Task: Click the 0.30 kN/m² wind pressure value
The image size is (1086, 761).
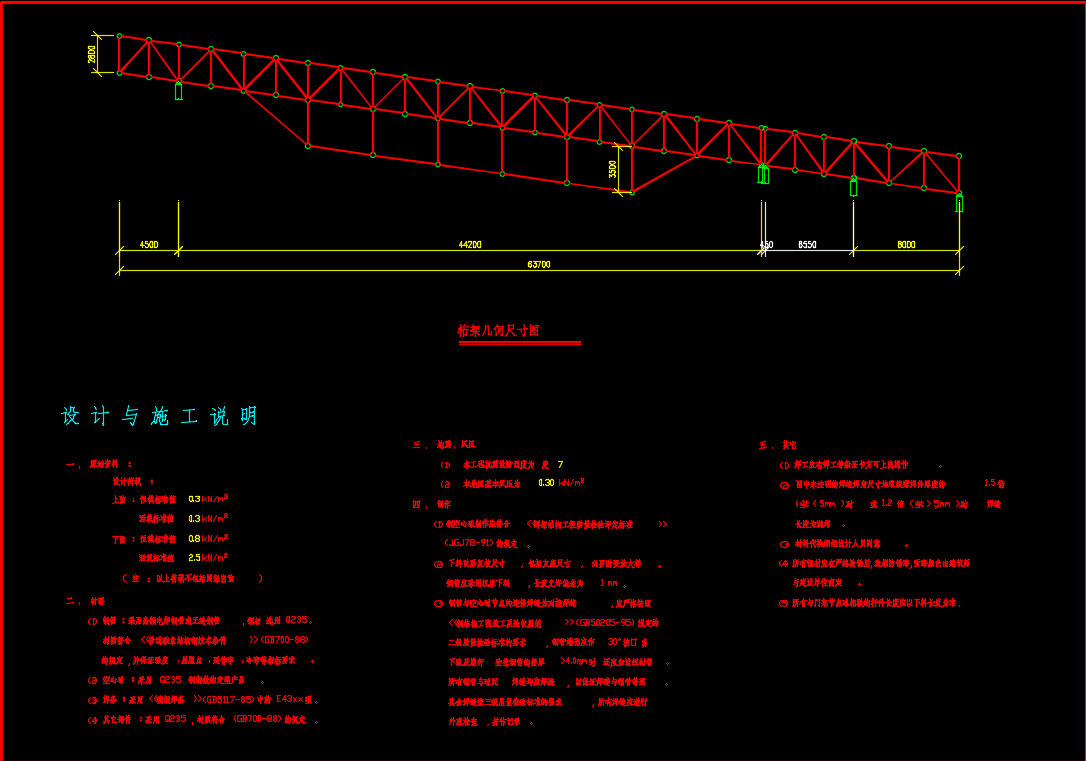Action: [x=562, y=483]
